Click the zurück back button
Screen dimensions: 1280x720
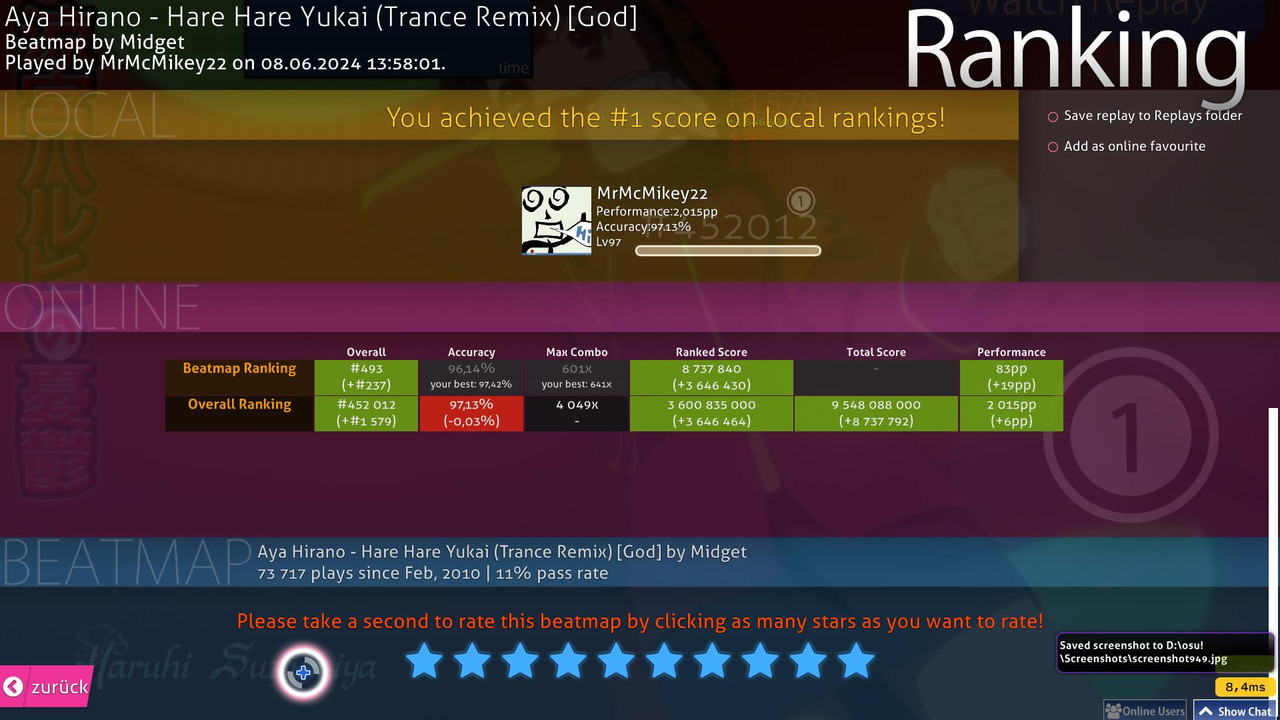46,687
